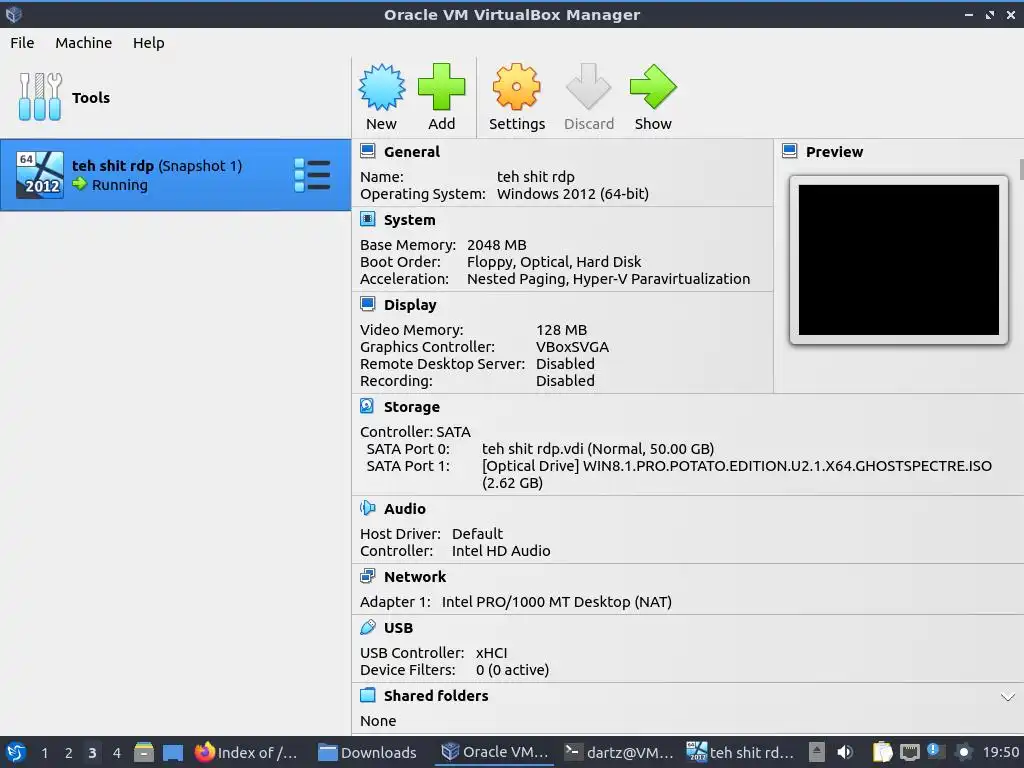Open the Network settings header link
This screenshot has width=1024, height=768.
click(x=415, y=577)
